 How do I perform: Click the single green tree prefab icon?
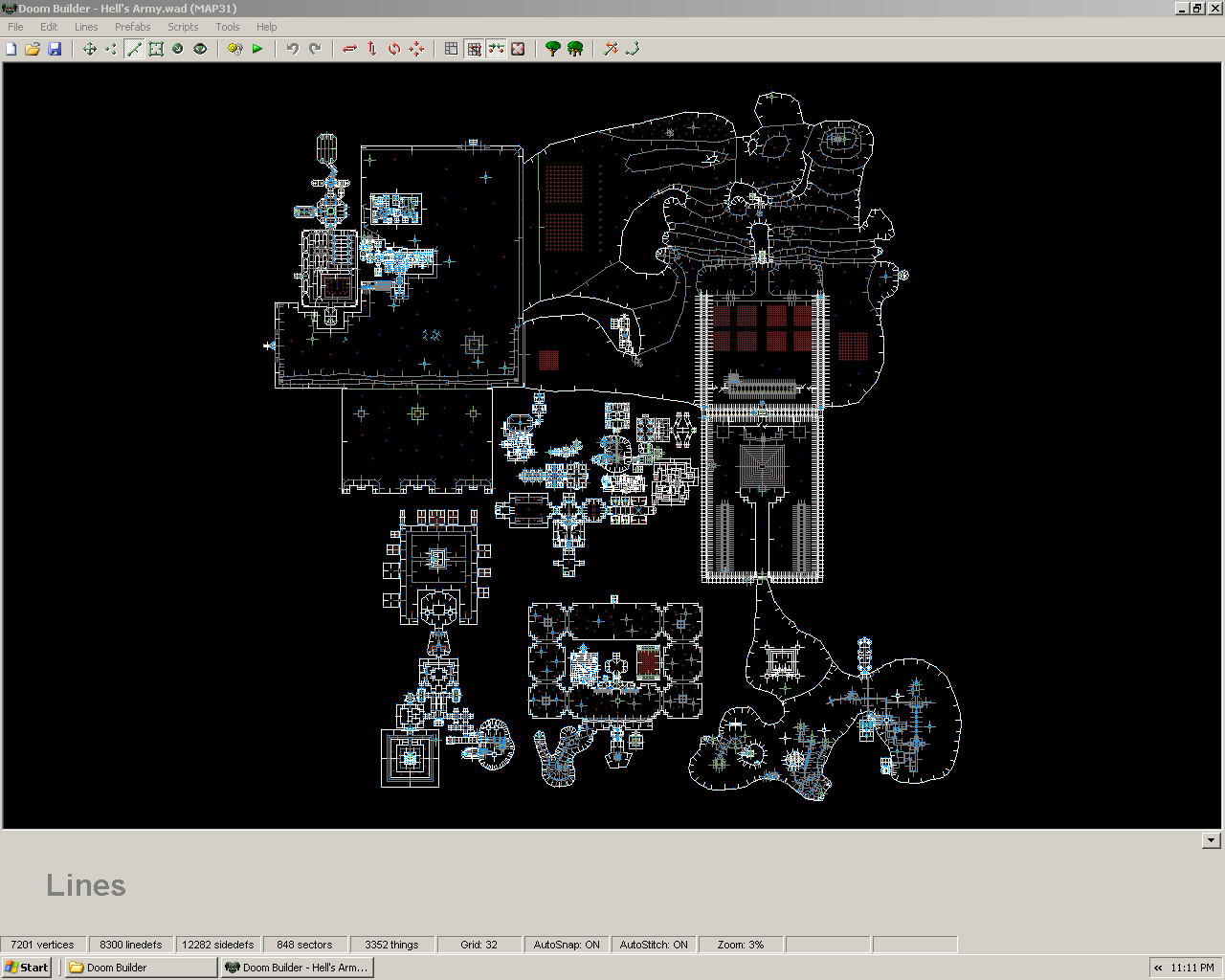coord(552,49)
